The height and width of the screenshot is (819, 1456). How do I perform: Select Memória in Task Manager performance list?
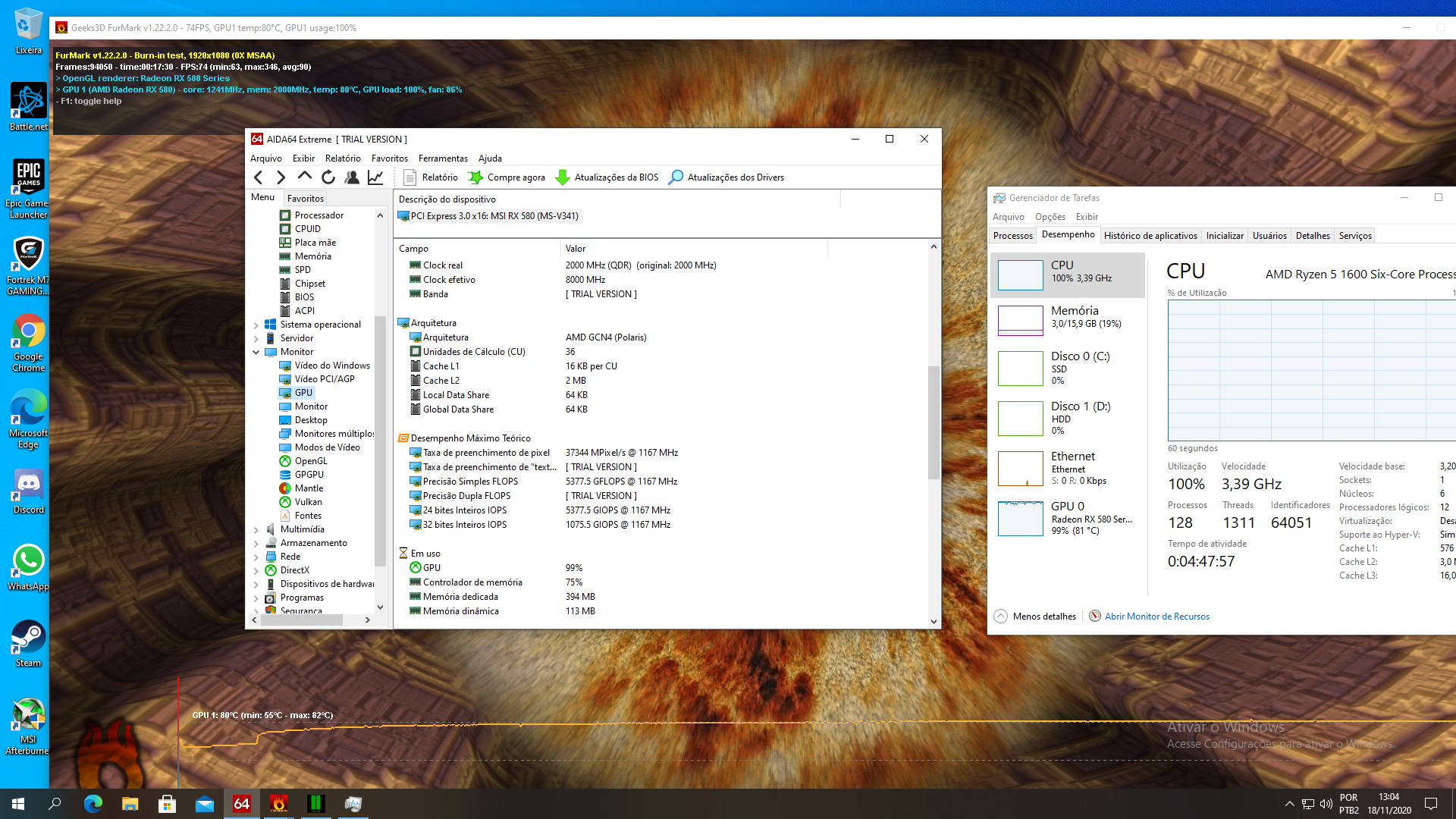click(1067, 320)
